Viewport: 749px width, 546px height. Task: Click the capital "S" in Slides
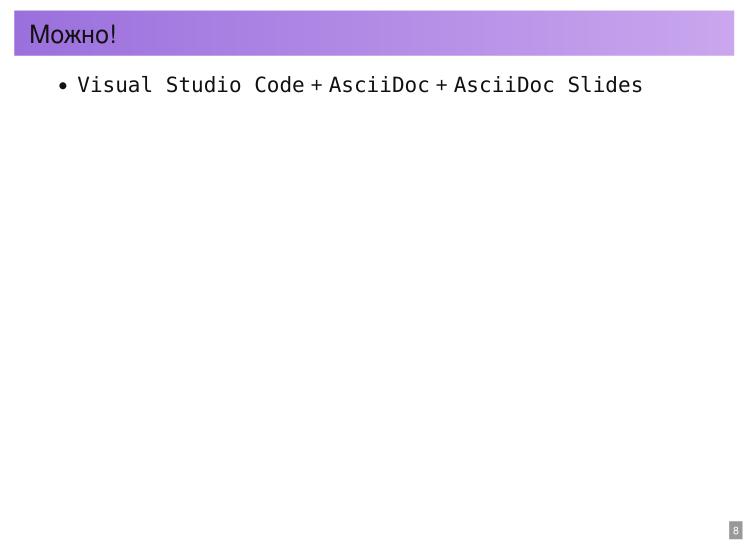[x=574, y=85]
